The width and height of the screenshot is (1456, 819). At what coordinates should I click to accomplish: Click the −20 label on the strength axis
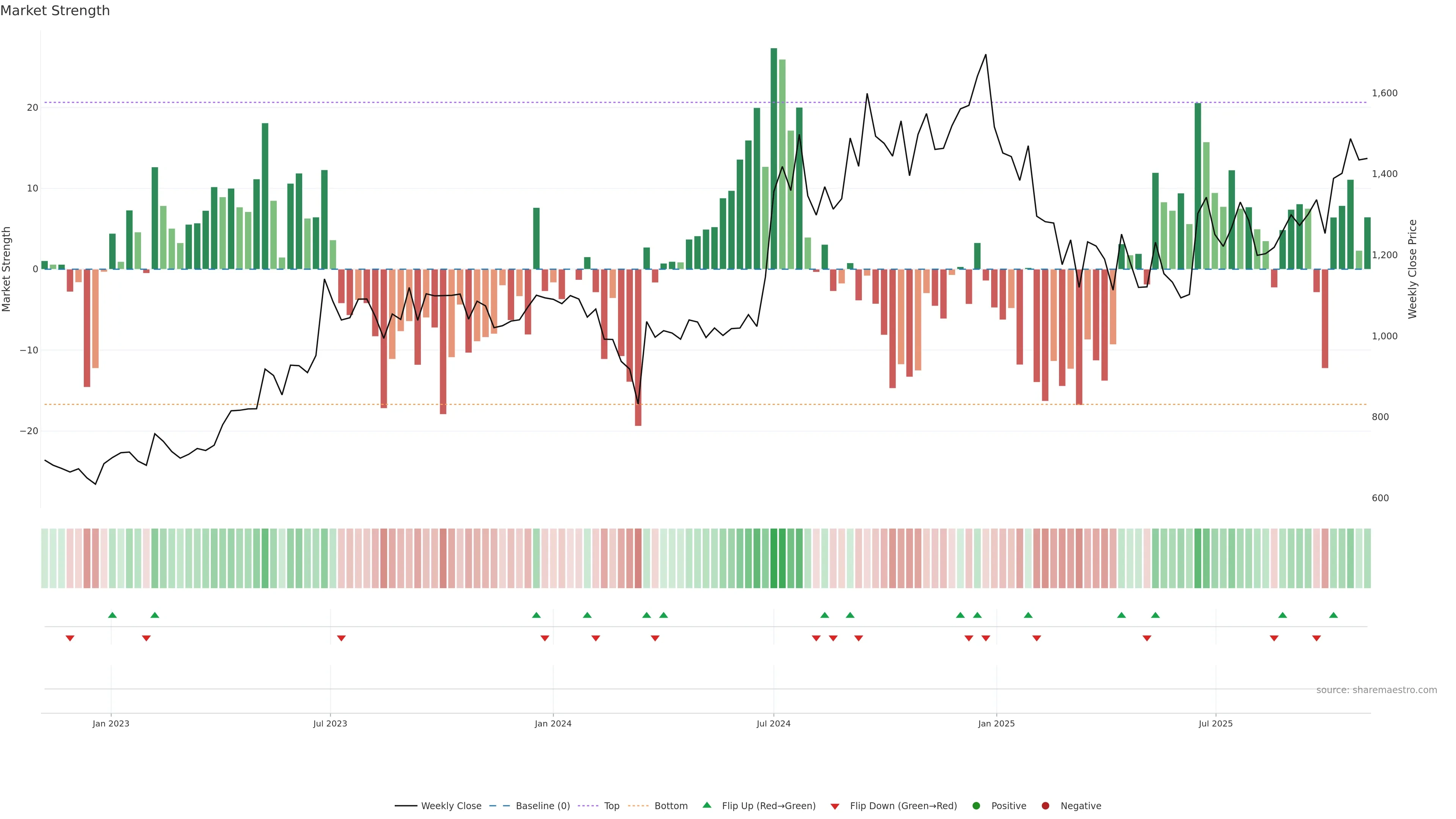coord(29,431)
